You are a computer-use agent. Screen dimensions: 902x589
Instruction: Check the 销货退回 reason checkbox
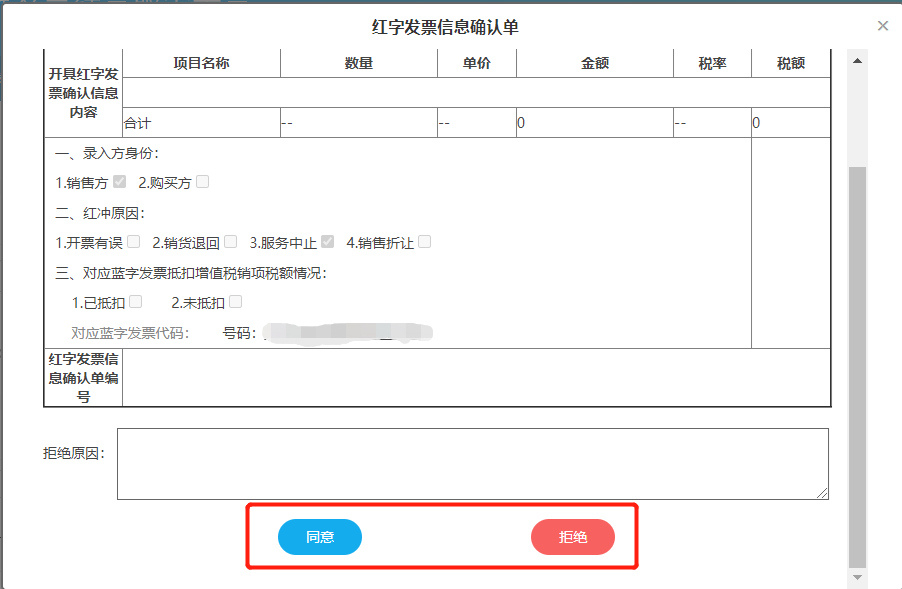229,241
